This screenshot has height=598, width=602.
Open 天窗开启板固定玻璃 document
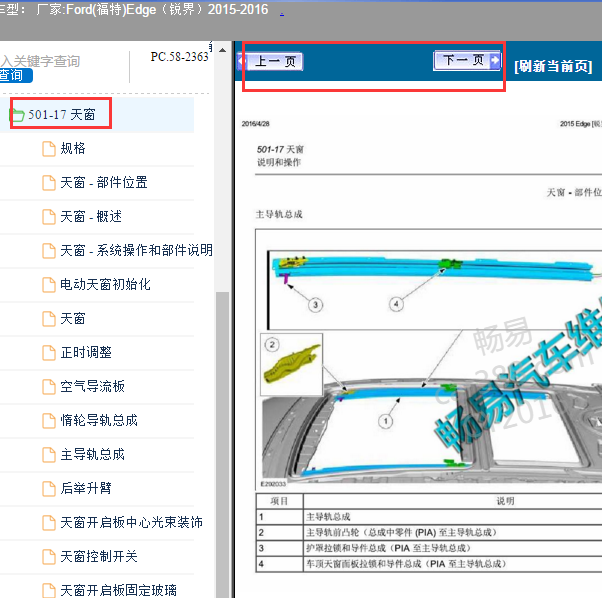(x=118, y=590)
